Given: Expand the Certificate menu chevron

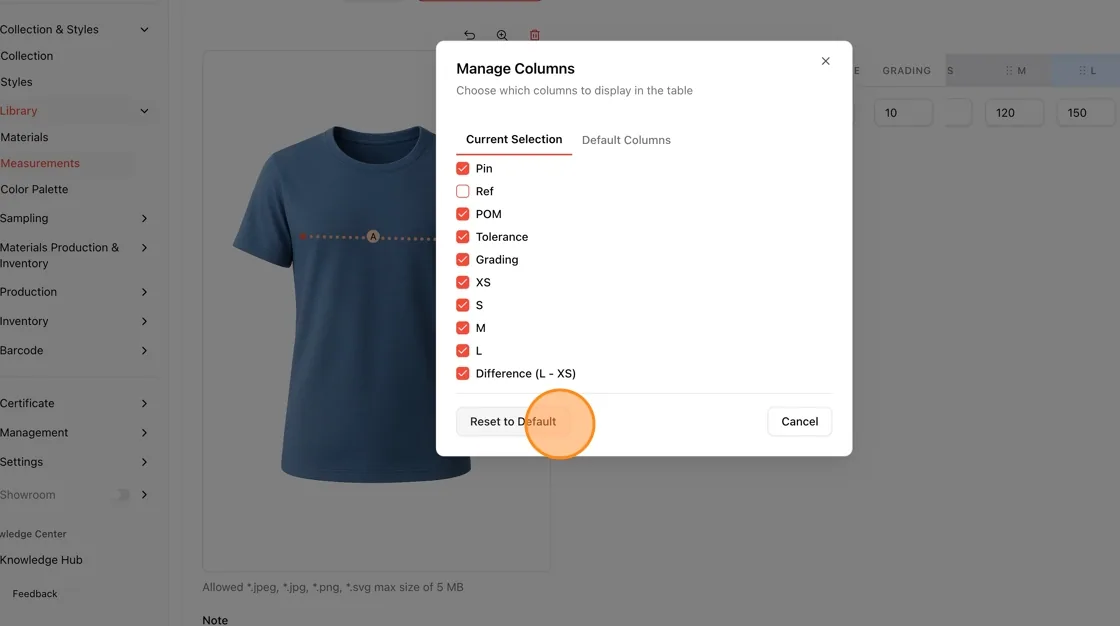Looking at the screenshot, I should point(144,404).
